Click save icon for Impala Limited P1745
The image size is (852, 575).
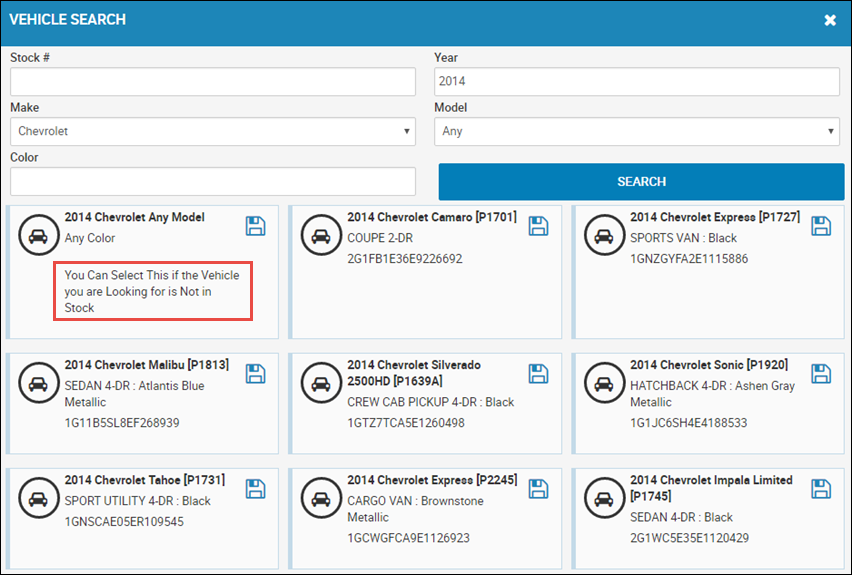[x=821, y=489]
